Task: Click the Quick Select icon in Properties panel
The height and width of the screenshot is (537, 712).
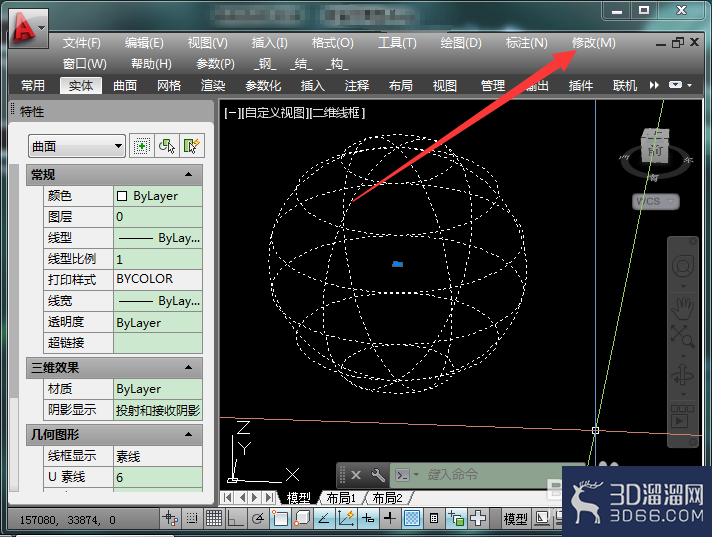Action: click(192, 146)
